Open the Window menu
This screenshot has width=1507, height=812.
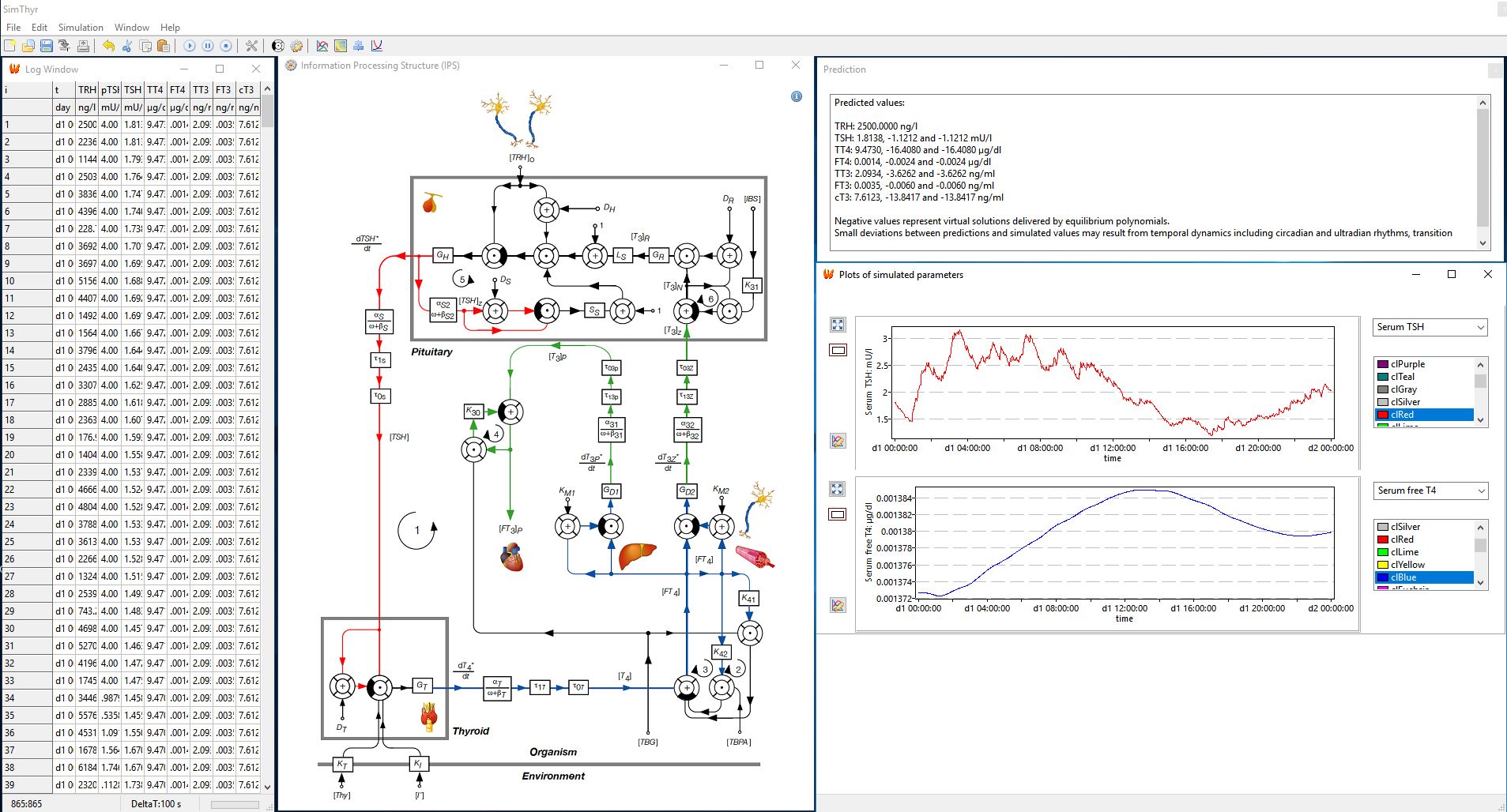[x=132, y=27]
